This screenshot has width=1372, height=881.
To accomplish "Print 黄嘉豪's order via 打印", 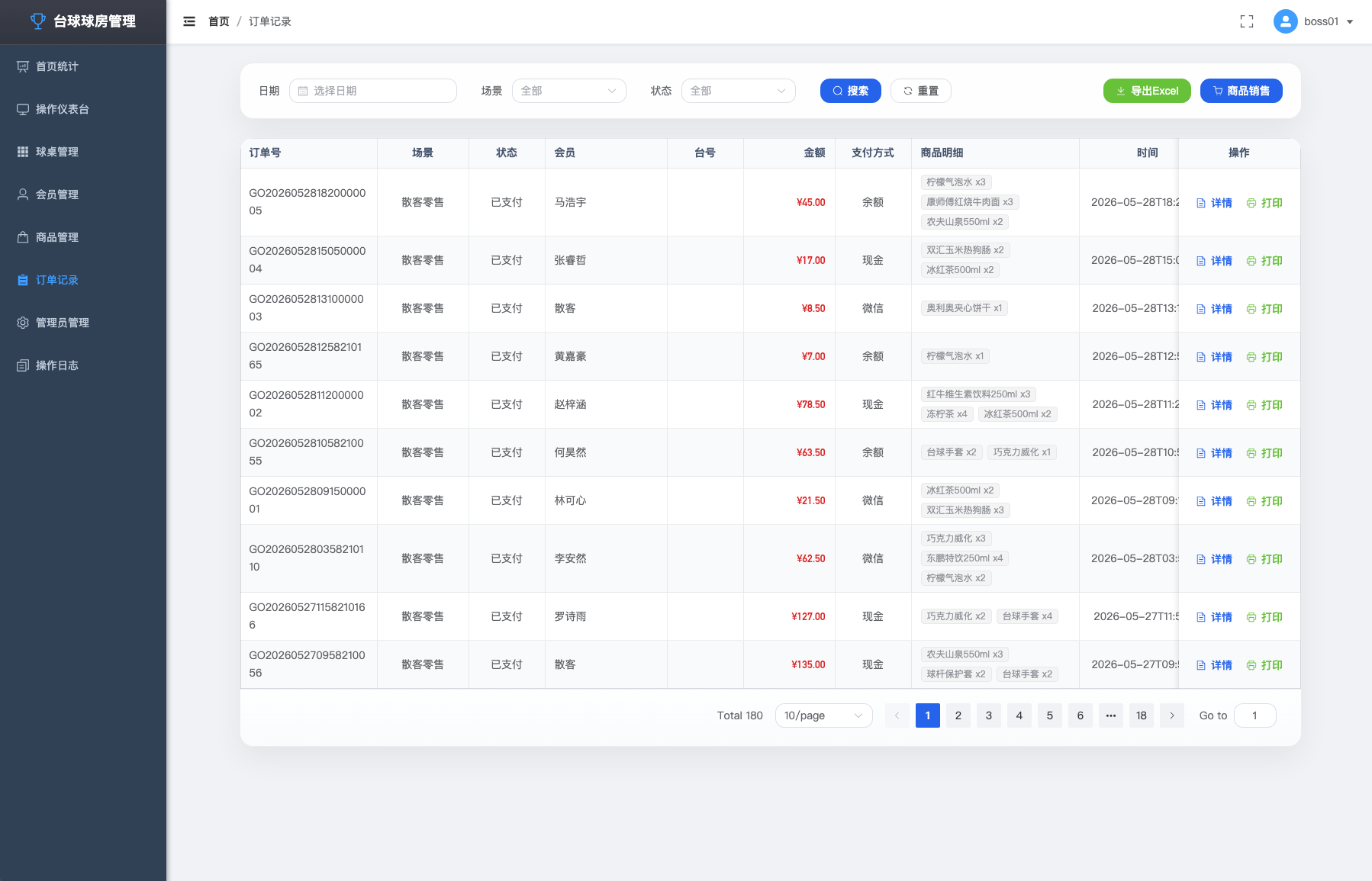I will coord(1264,357).
